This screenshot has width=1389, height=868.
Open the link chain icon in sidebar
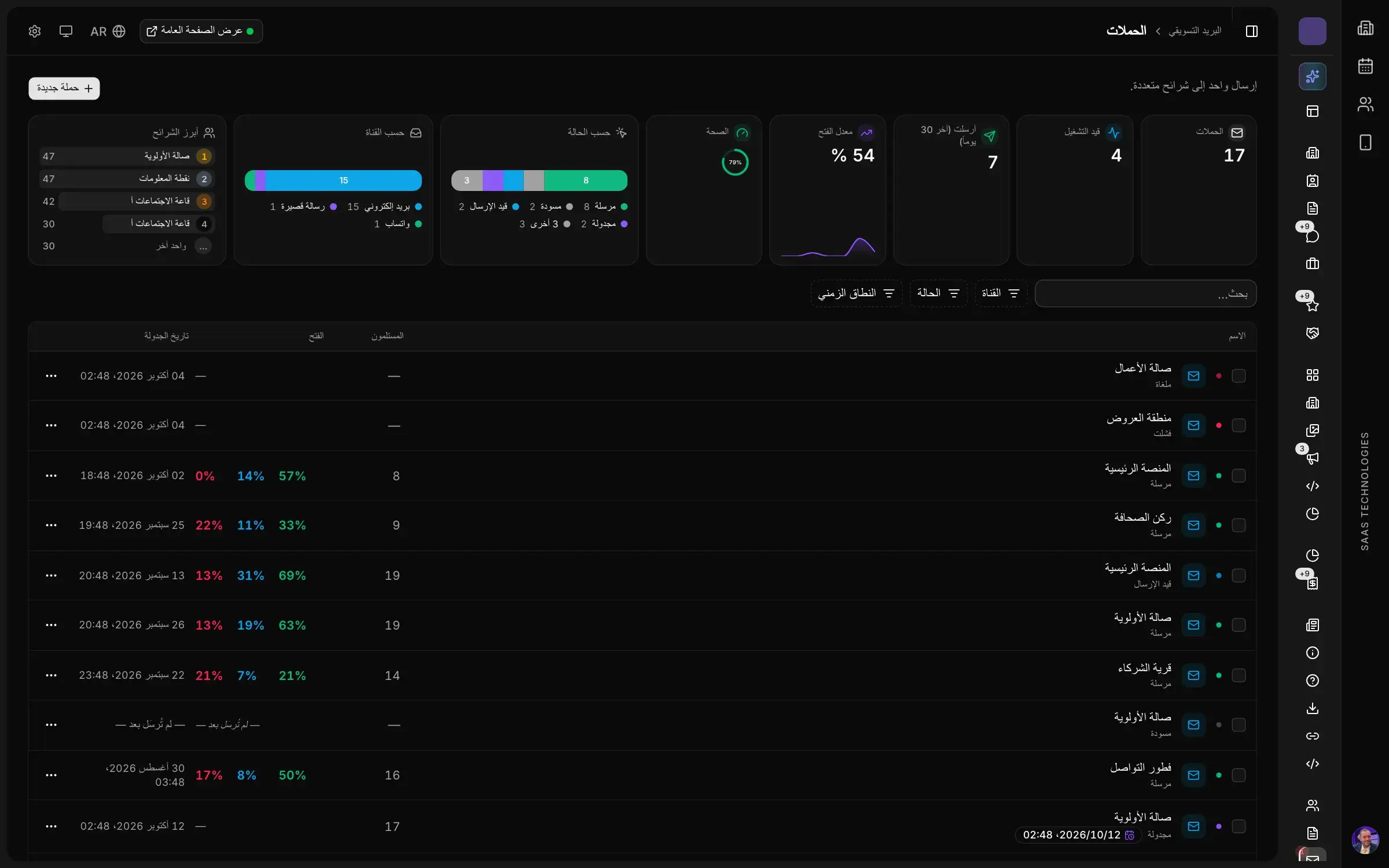[x=1312, y=736]
